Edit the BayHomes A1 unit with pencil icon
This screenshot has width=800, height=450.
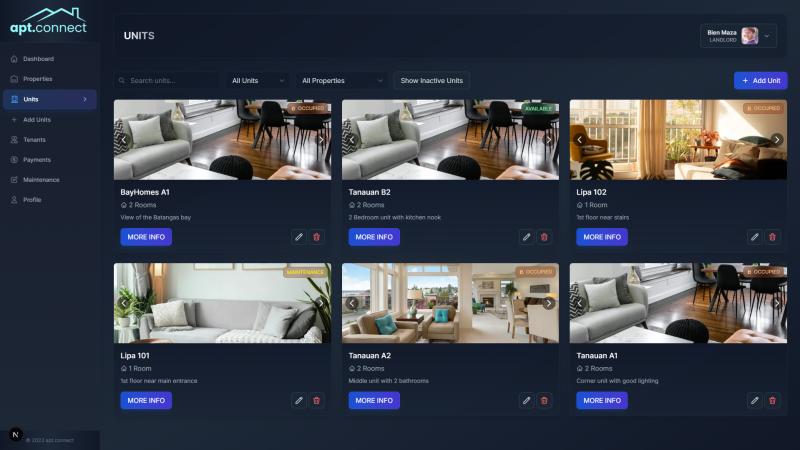pyautogui.click(x=299, y=237)
